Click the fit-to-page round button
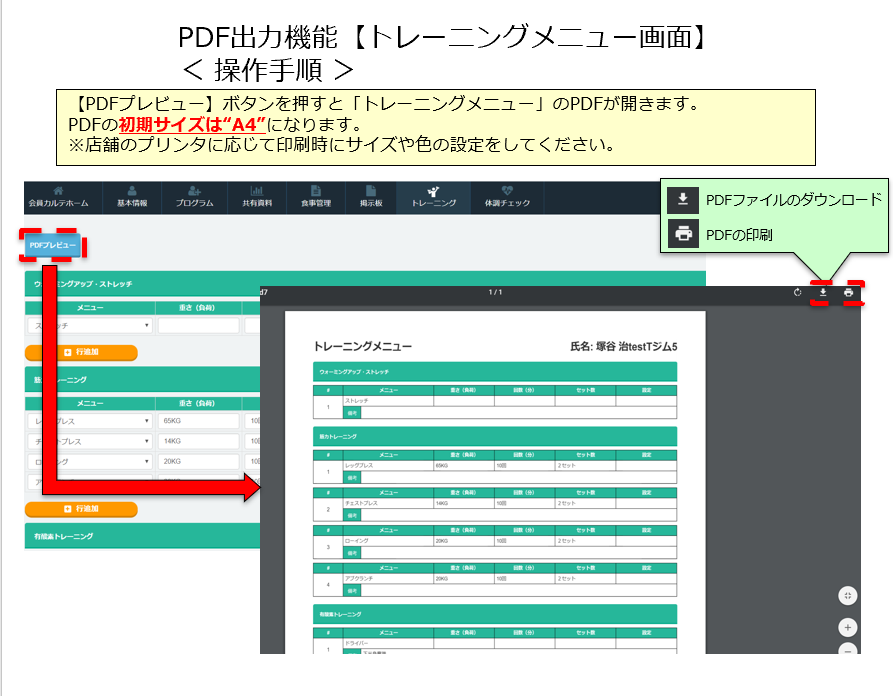893x696 pixels. tap(847, 595)
